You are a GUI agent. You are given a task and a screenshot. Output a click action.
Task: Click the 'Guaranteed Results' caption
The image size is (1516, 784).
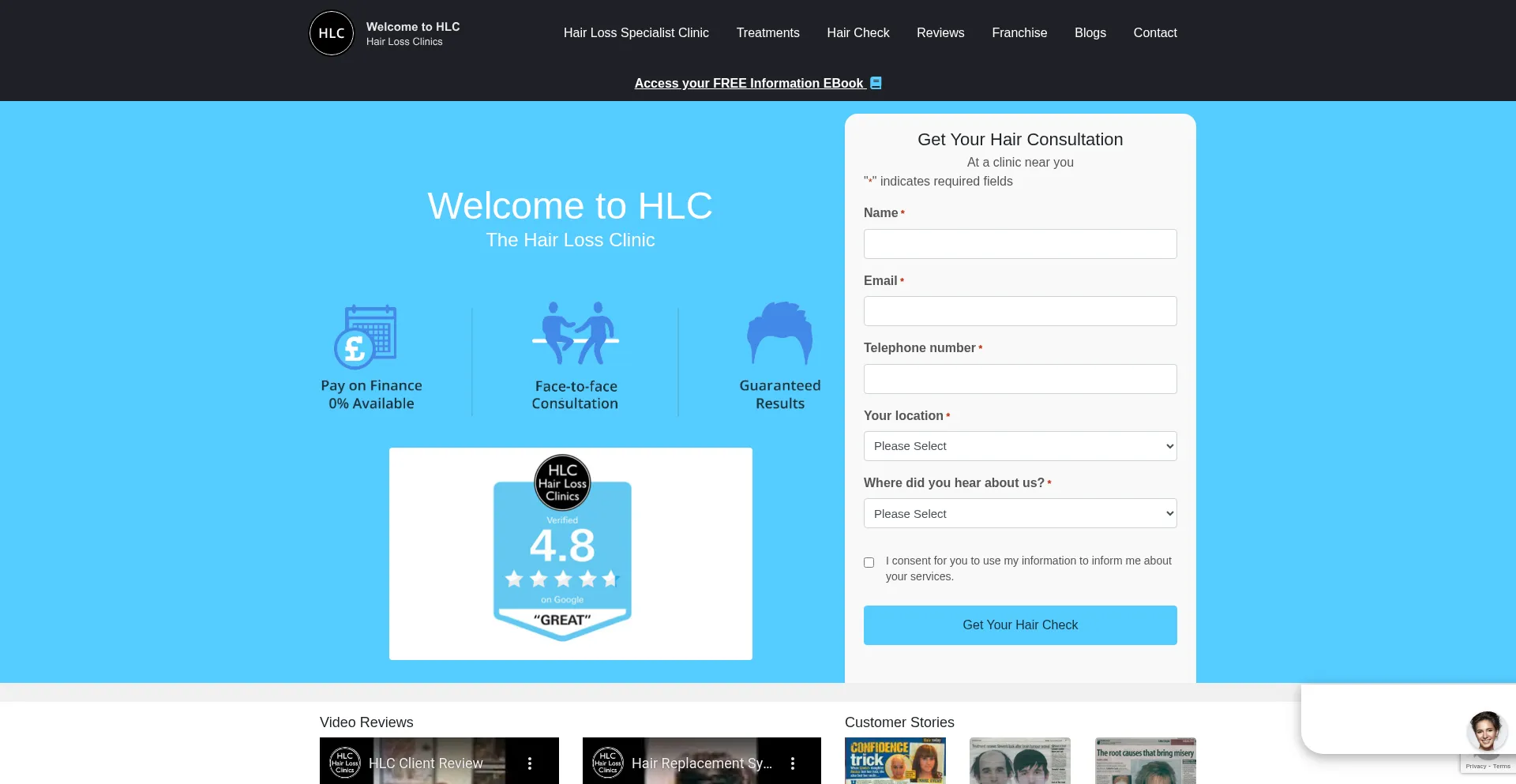[780, 395]
